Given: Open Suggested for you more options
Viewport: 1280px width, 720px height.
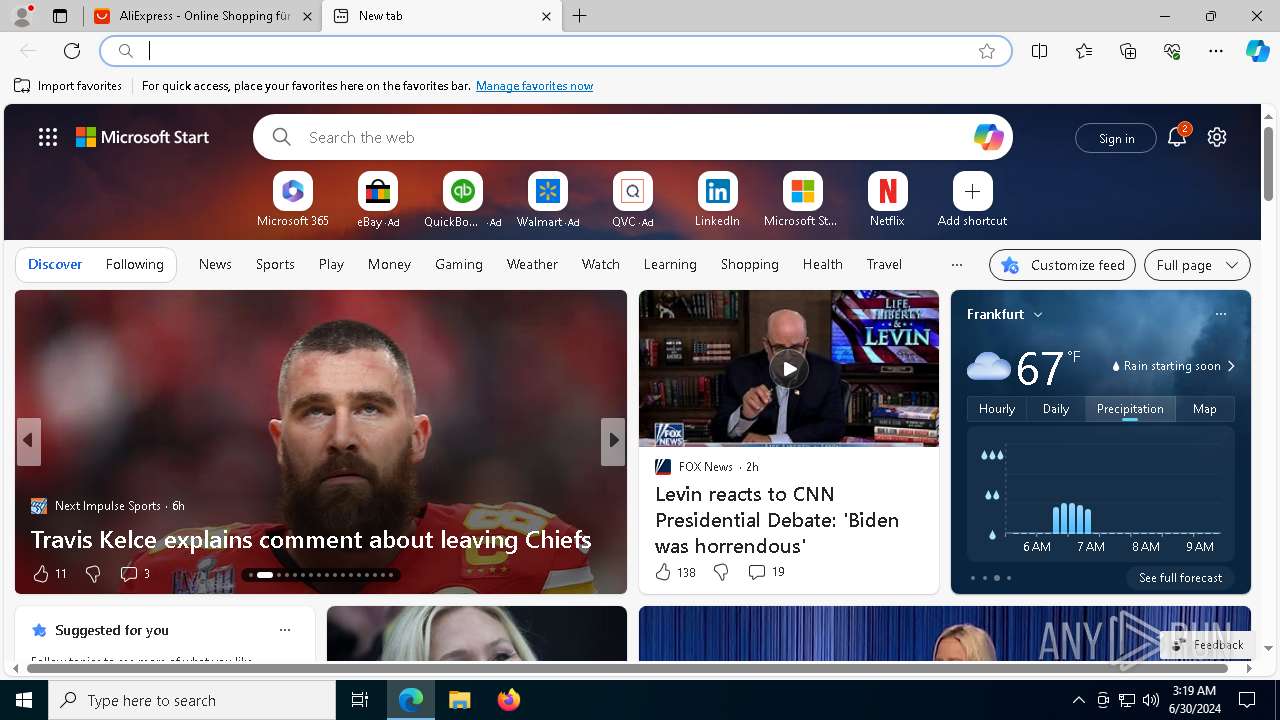Looking at the screenshot, I should 285,630.
